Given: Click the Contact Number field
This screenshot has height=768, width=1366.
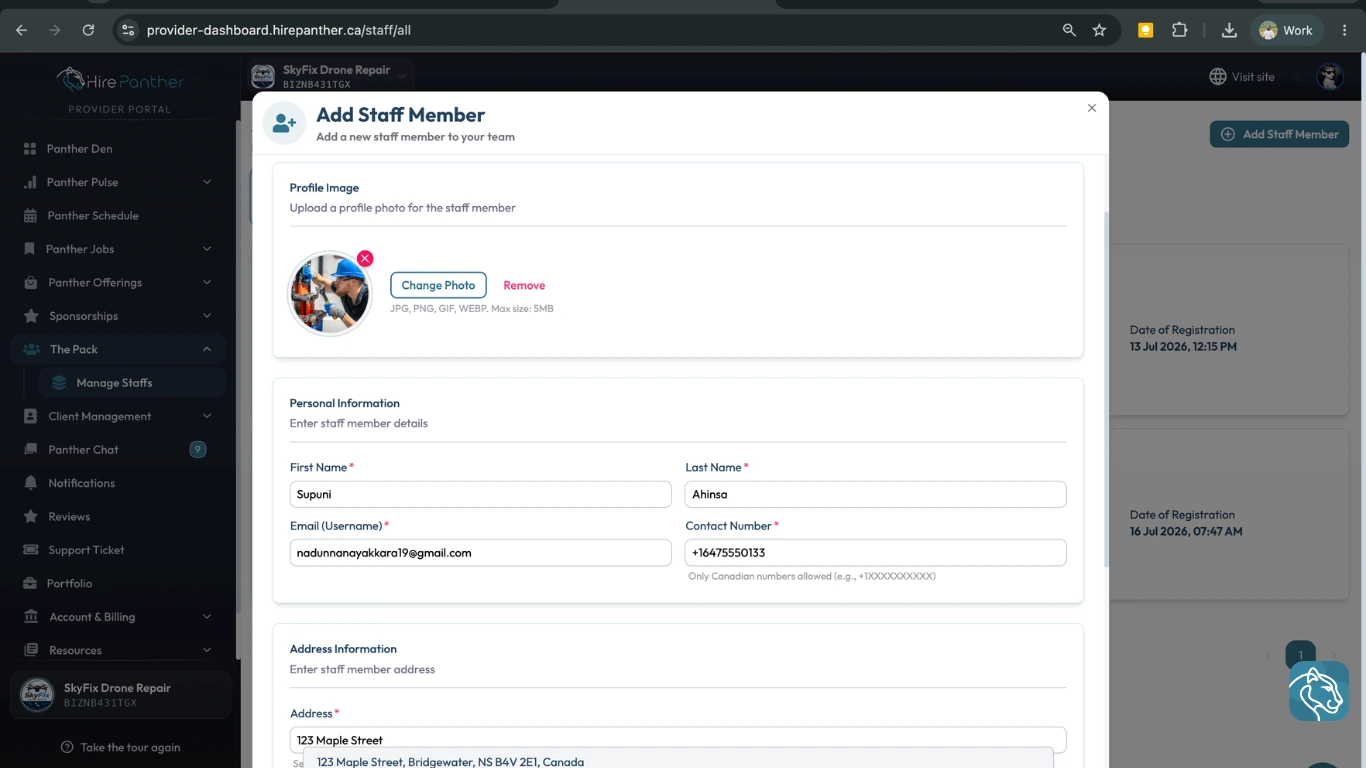Looking at the screenshot, I should coord(876,553).
